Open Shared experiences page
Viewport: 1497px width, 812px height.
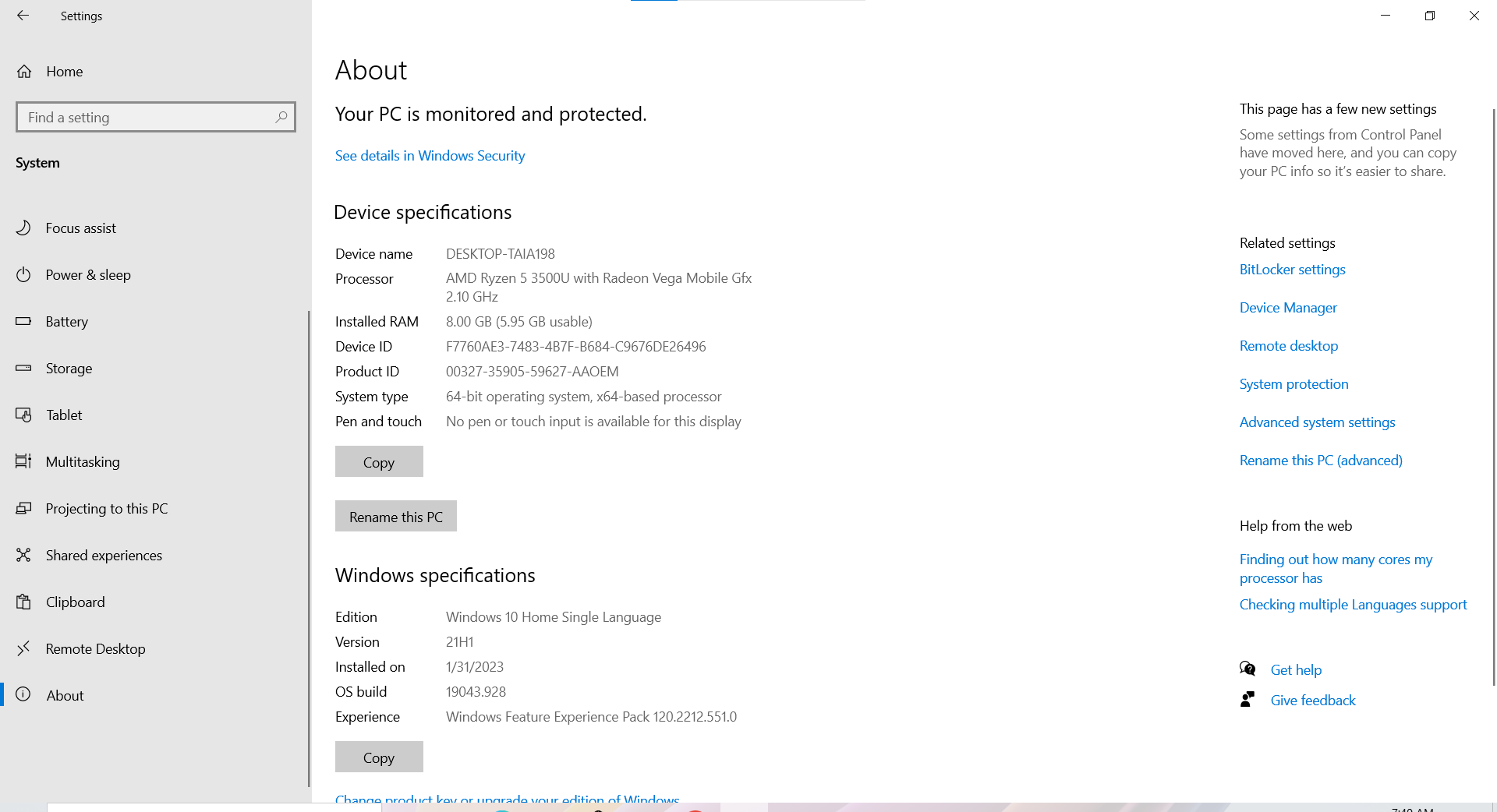tap(104, 555)
